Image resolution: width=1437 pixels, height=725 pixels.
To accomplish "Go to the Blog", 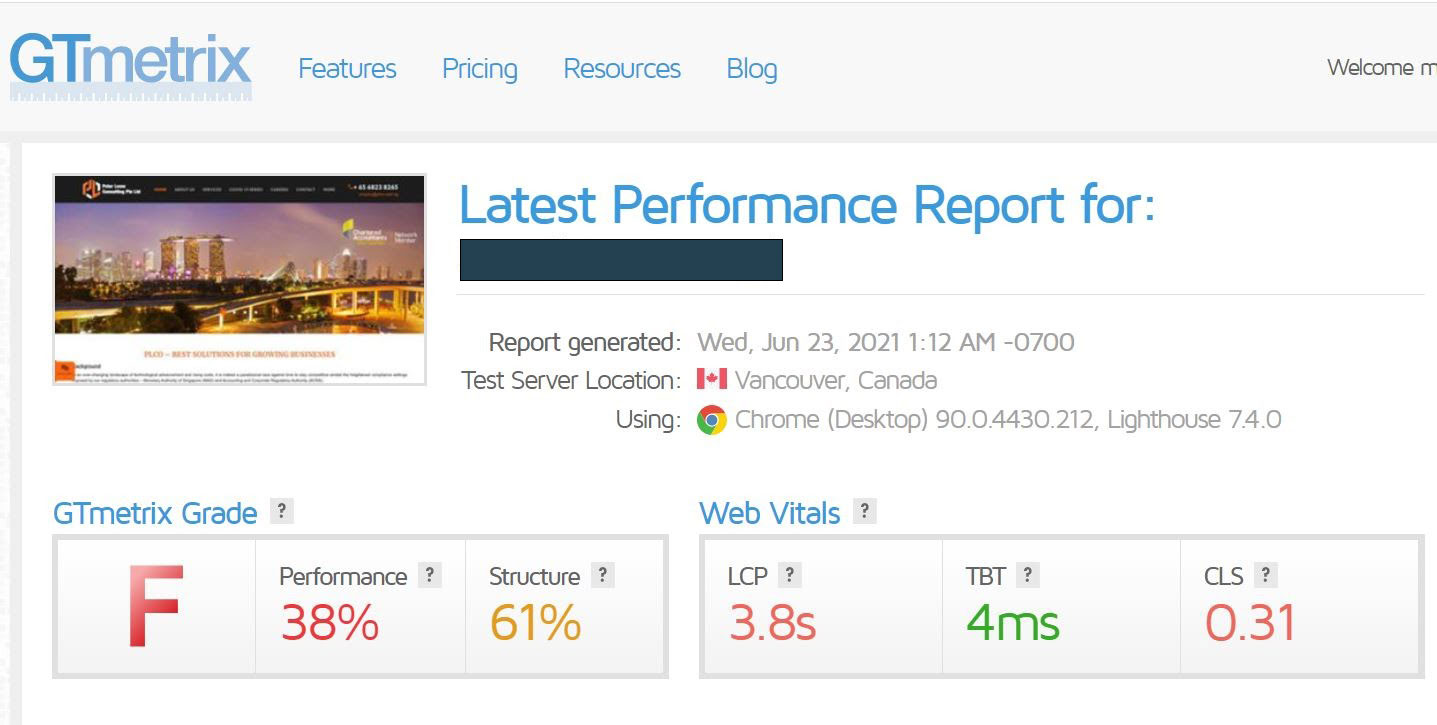I will 752,69.
